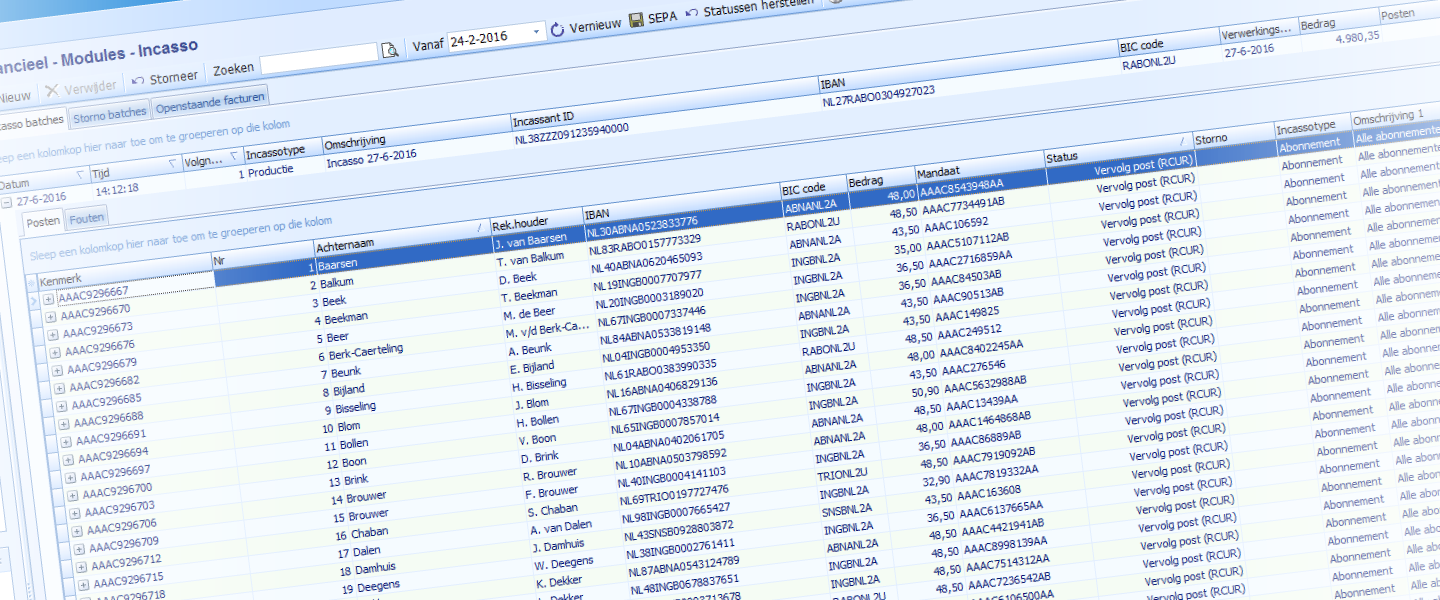Image resolution: width=1440 pixels, height=600 pixels.
Task: Click the search magnifier icon beside Zoeken
Action: pyautogui.click(x=390, y=50)
